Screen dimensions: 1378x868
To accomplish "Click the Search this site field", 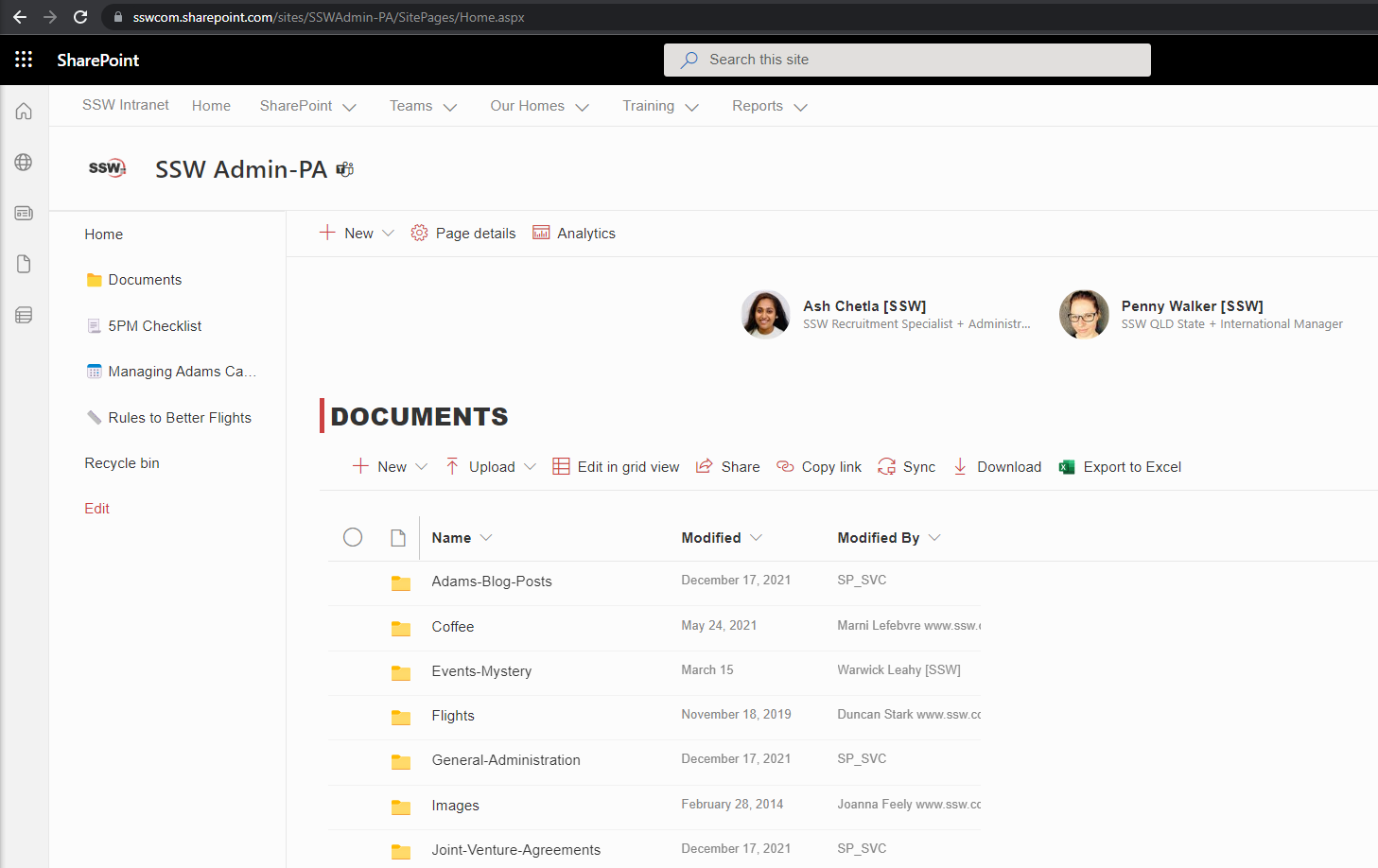I will click(907, 60).
